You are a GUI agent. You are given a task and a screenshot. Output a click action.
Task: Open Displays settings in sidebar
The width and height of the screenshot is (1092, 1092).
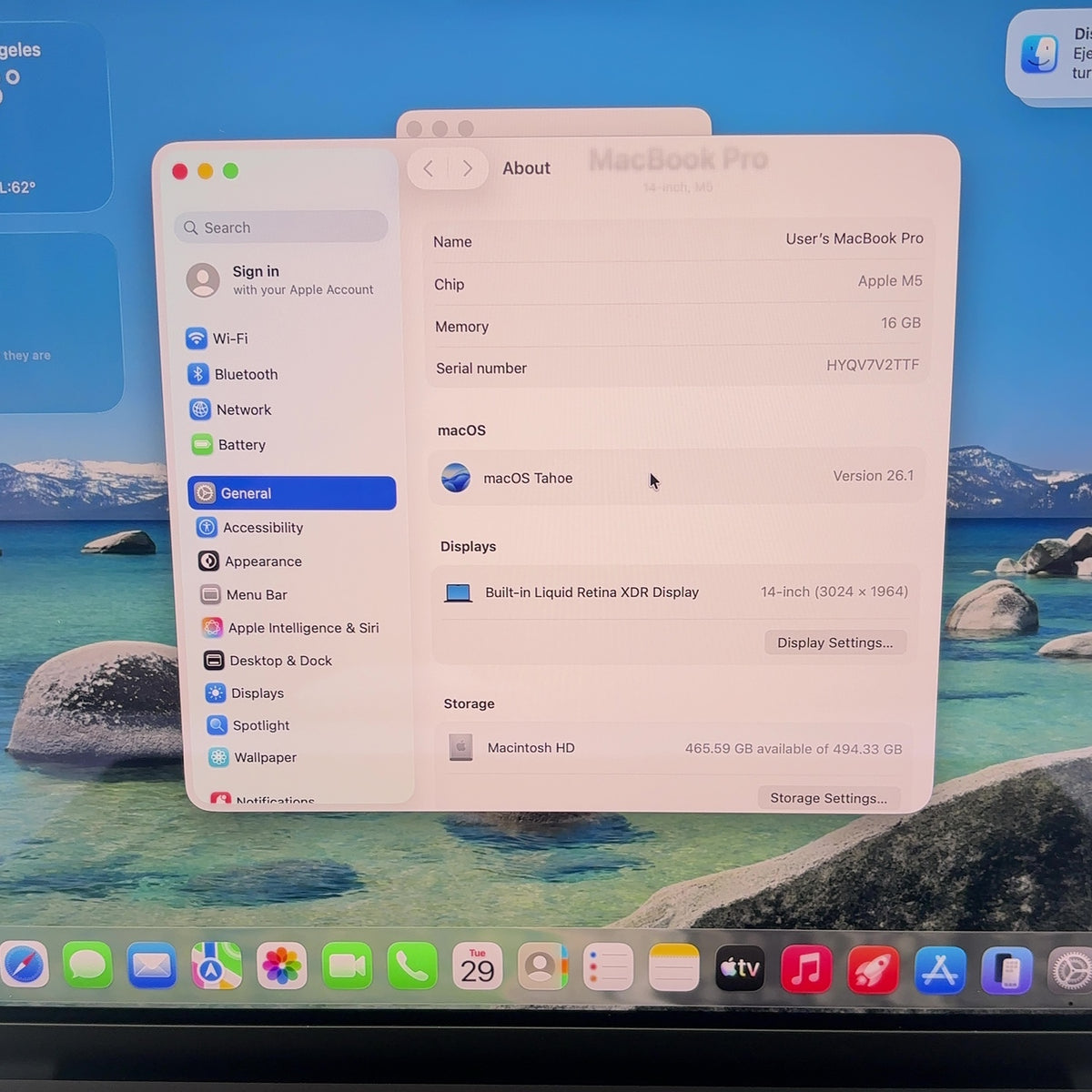[245, 693]
